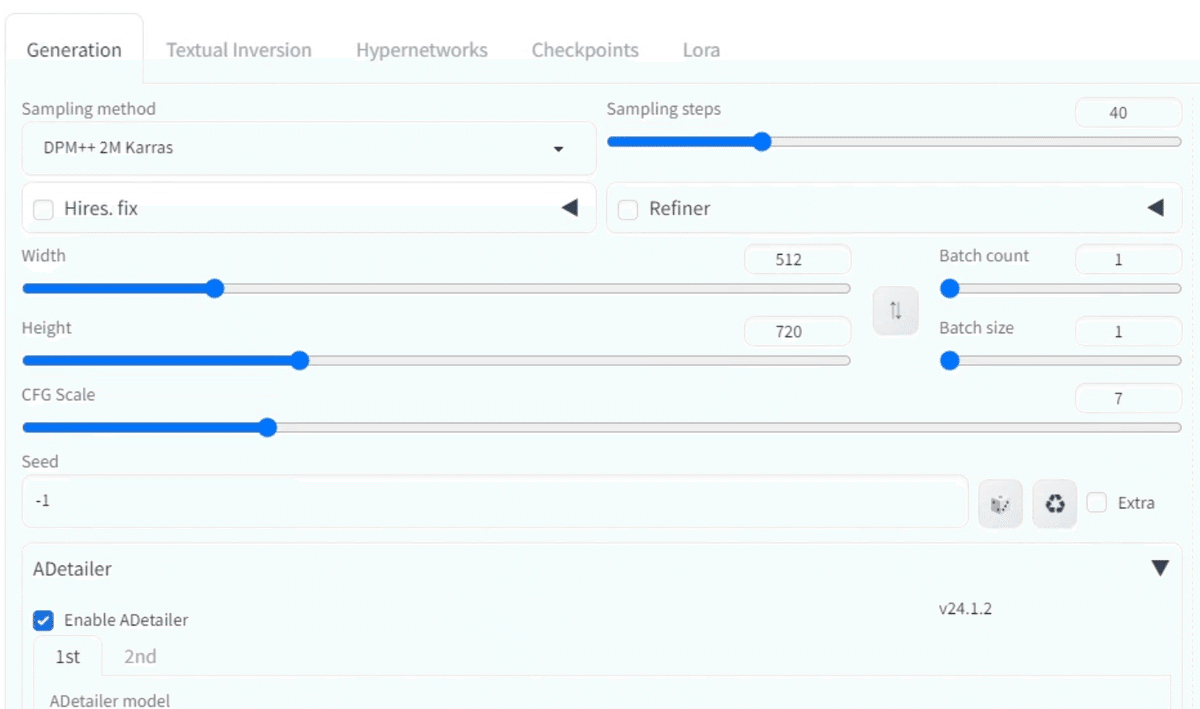Open the Lora tab
This screenshot has width=1200, height=709.
click(x=701, y=50)
